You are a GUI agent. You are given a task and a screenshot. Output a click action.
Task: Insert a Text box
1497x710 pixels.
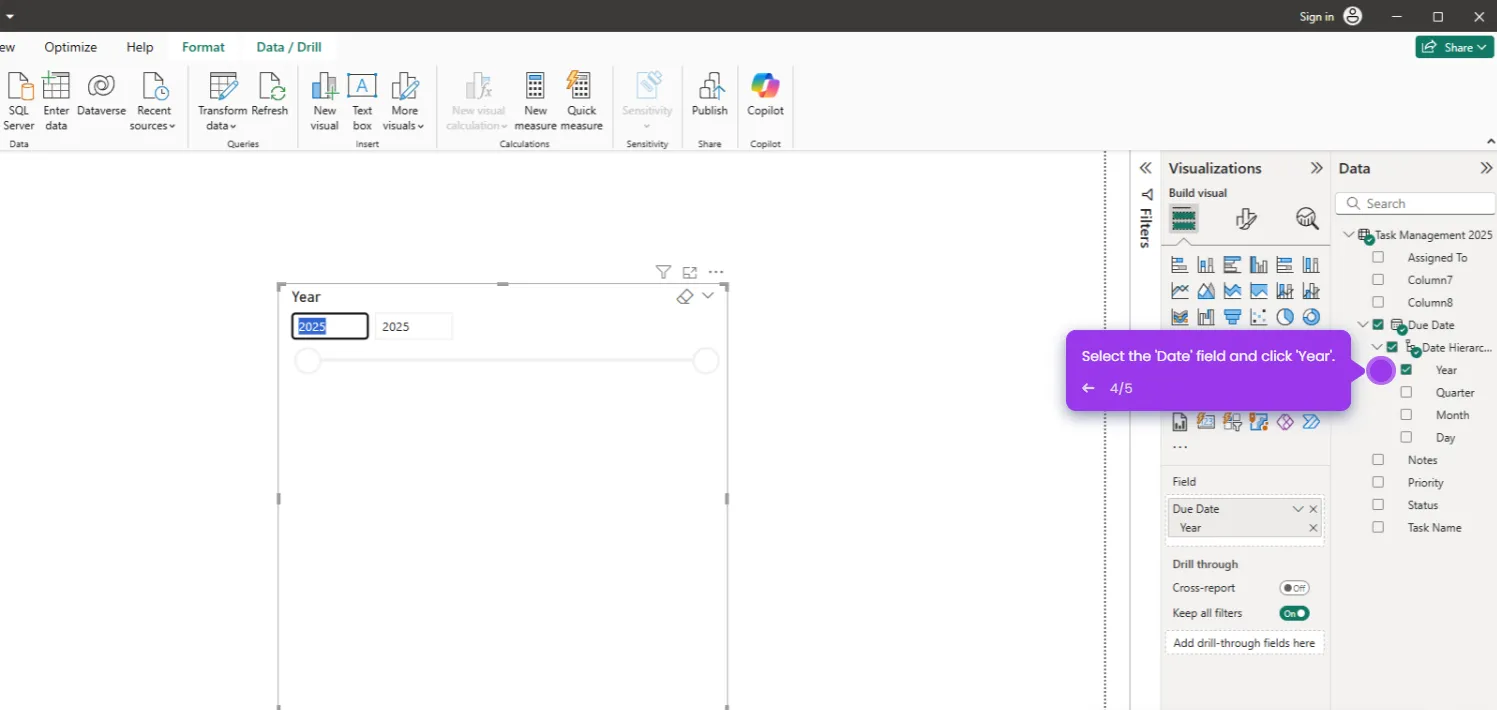click(362, 101)
